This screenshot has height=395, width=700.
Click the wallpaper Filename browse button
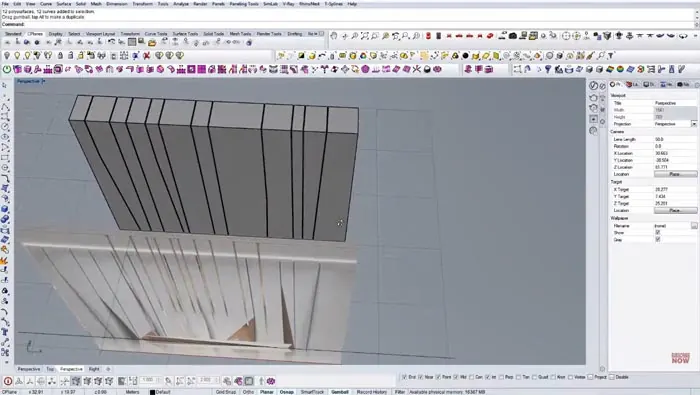pos(694,226)
